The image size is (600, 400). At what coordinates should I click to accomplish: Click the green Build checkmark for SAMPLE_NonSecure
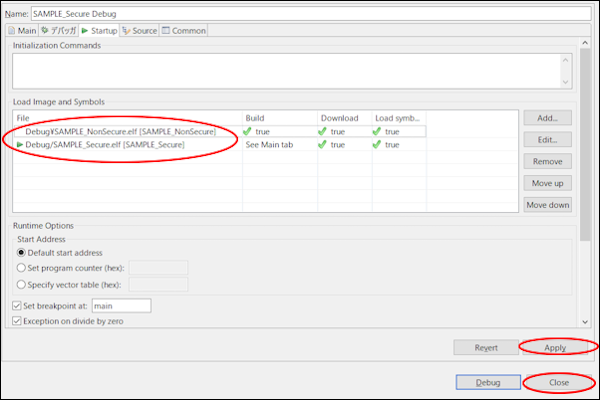pos(249,131)
